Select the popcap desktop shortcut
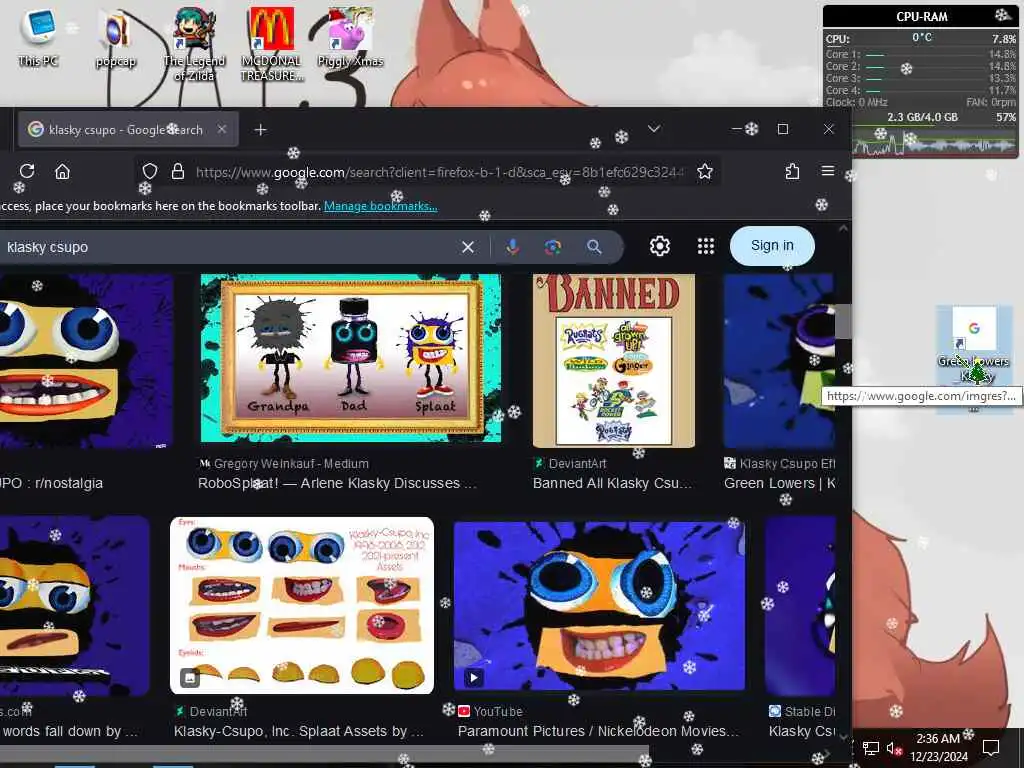Viewport: 1024px width, 768px height. pos(116,40)
